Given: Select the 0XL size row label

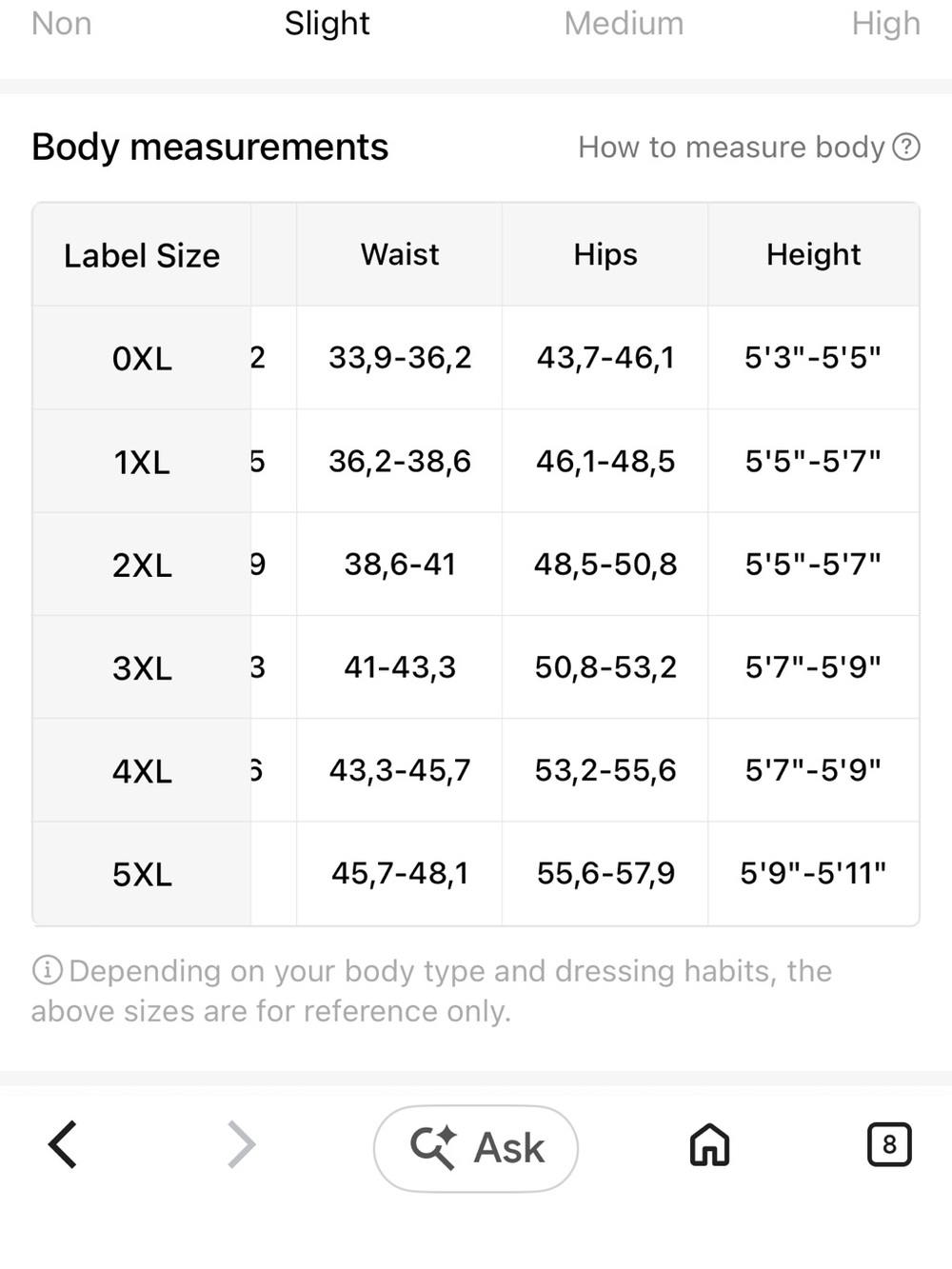Looking at the screenshot, I should pyautogui.click(x=142, y=359).
